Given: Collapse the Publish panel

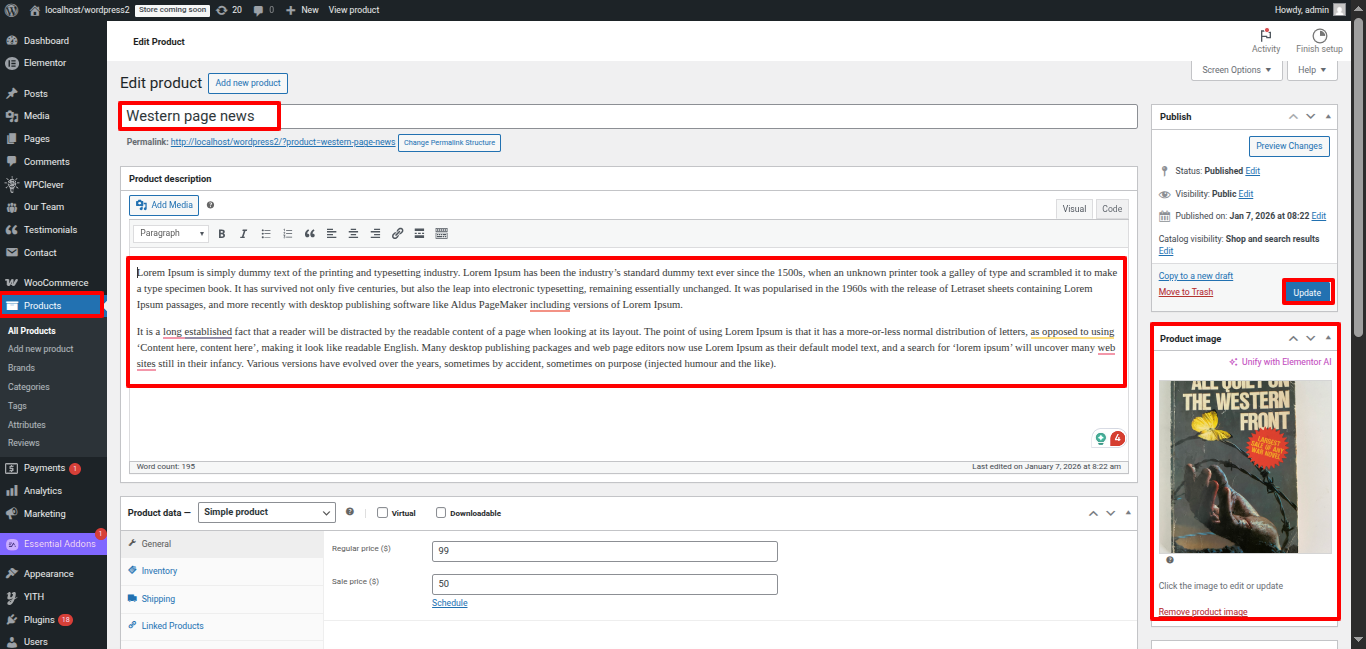Looking at the screenshot, I should click(x=1328, y=117).
